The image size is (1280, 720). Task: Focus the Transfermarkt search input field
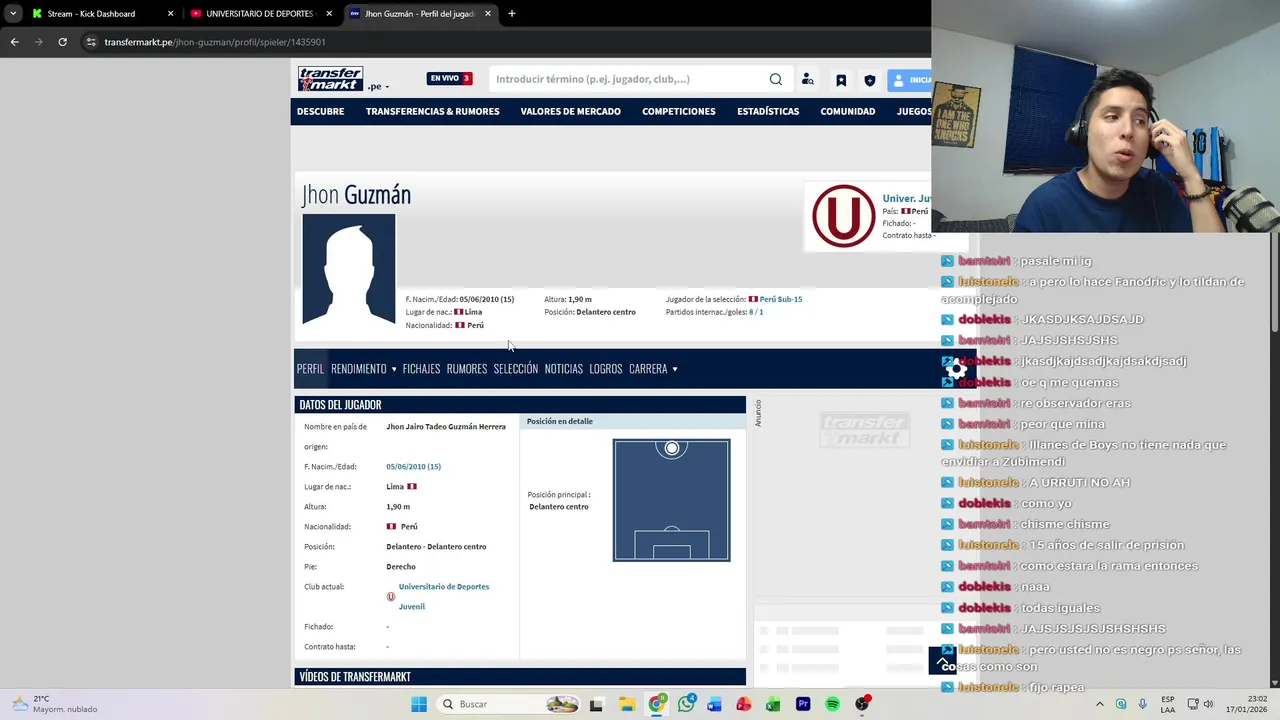tap(630, 79)
